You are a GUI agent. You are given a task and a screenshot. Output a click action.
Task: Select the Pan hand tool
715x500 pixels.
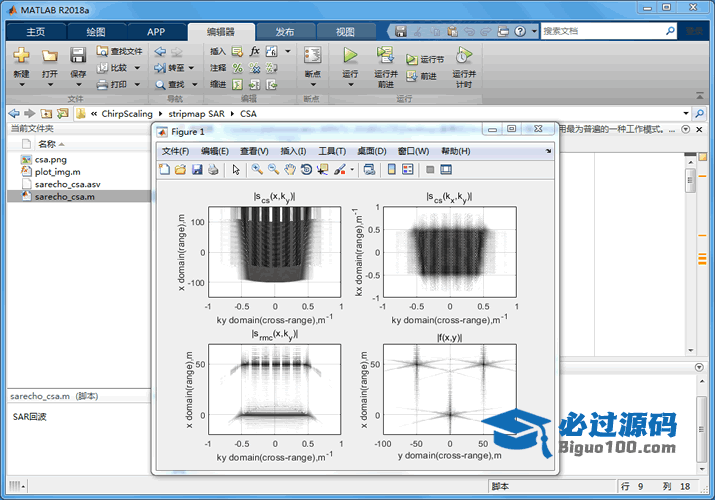[x=289, y=170]
